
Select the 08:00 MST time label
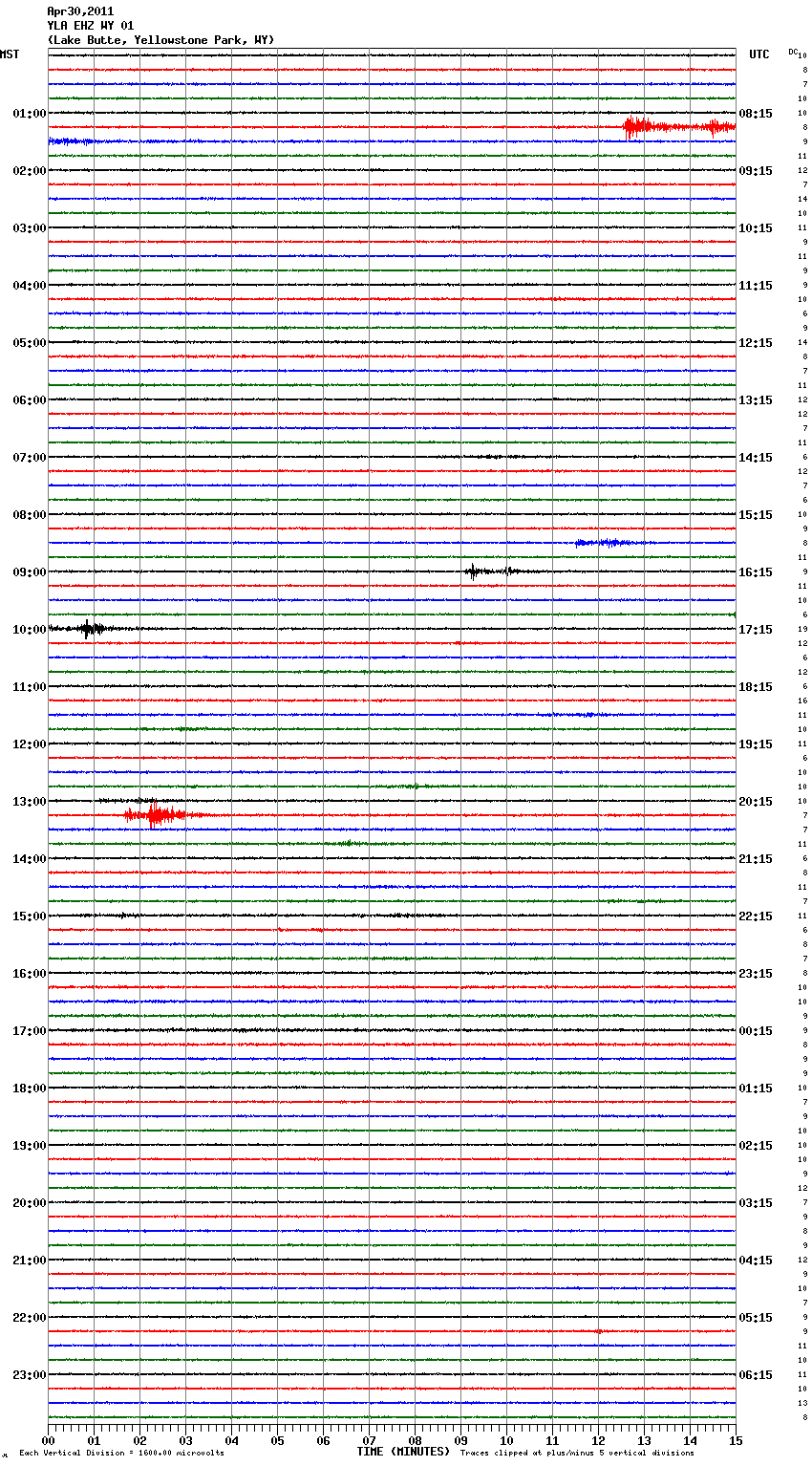30,515
